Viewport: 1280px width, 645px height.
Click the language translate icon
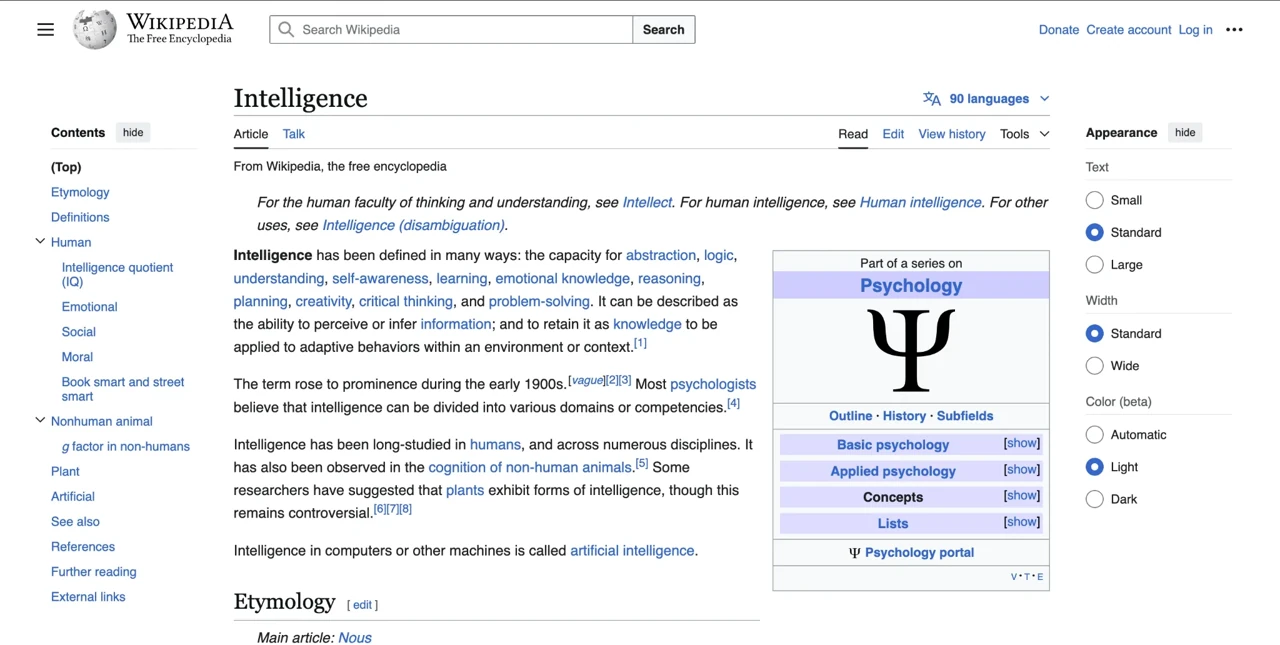tap(932, 99)
